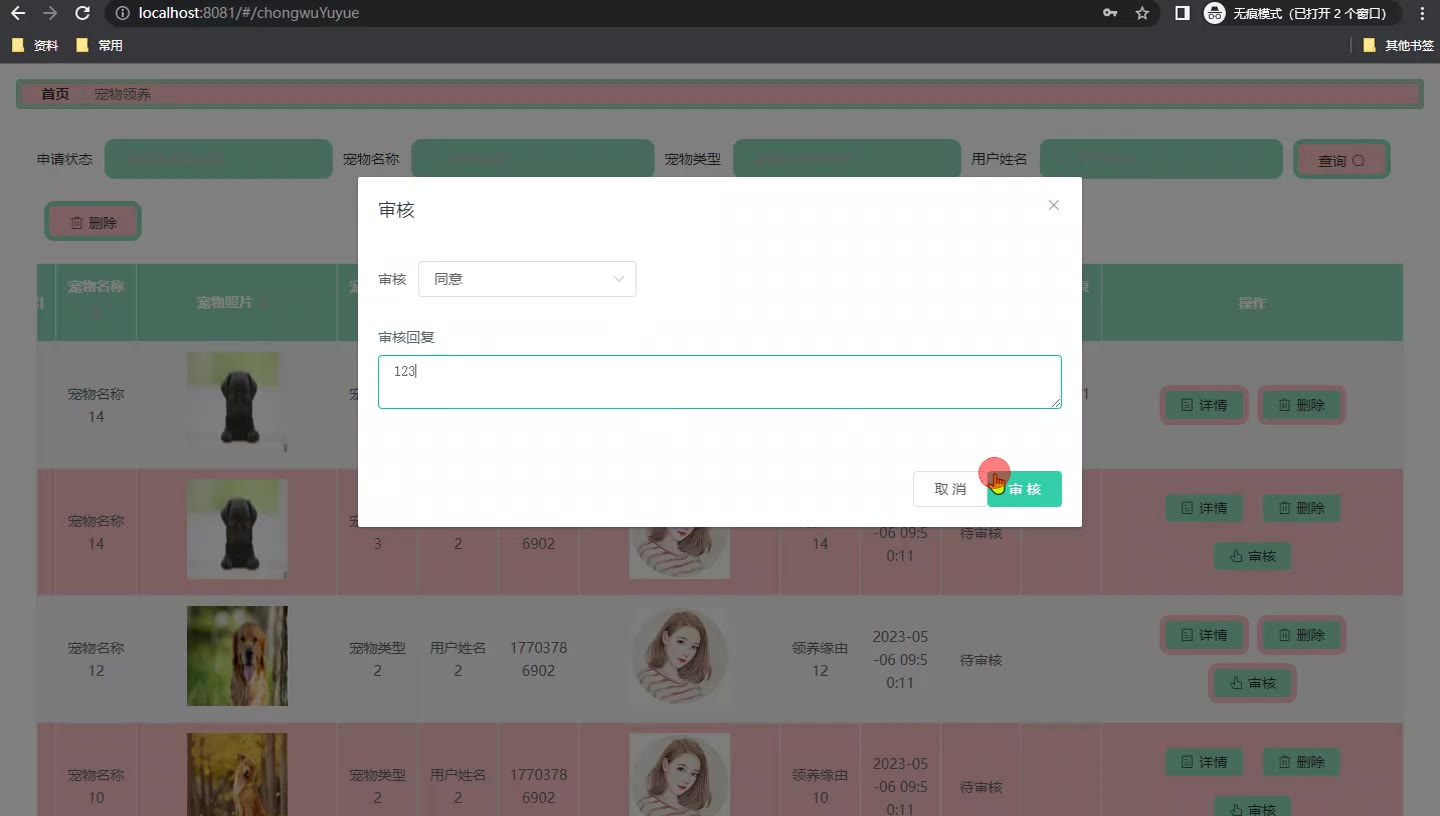Viewport: 1440px width, 816px height.
Task: Delete the 宠物名称 12 row
Action: coord(1301,635)
